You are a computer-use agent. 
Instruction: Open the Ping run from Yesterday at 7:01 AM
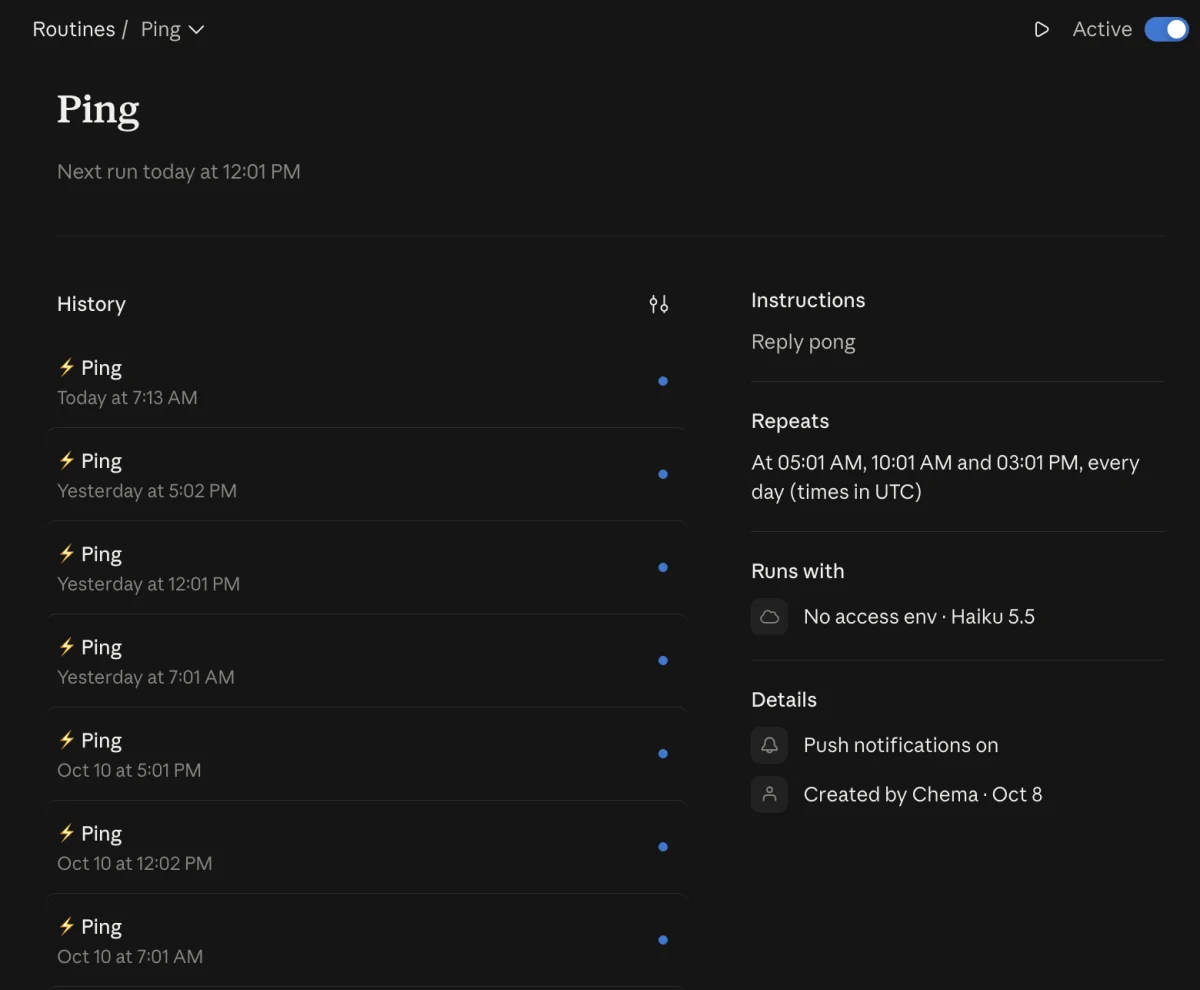point(367,661)
